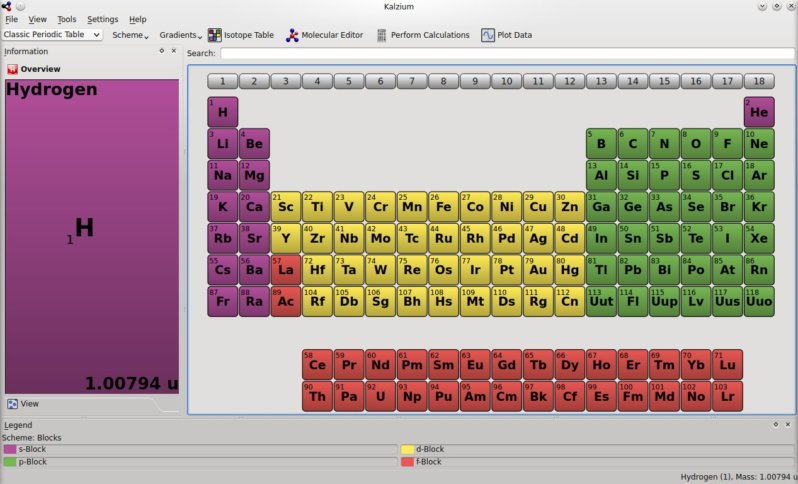
Task: Close the Legend panel
Action: click(x=788, y=424)
